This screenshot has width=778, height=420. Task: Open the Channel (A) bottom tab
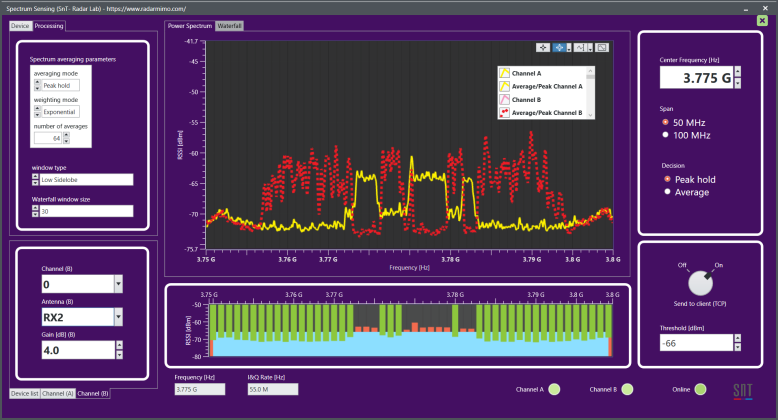pos(57,394)
